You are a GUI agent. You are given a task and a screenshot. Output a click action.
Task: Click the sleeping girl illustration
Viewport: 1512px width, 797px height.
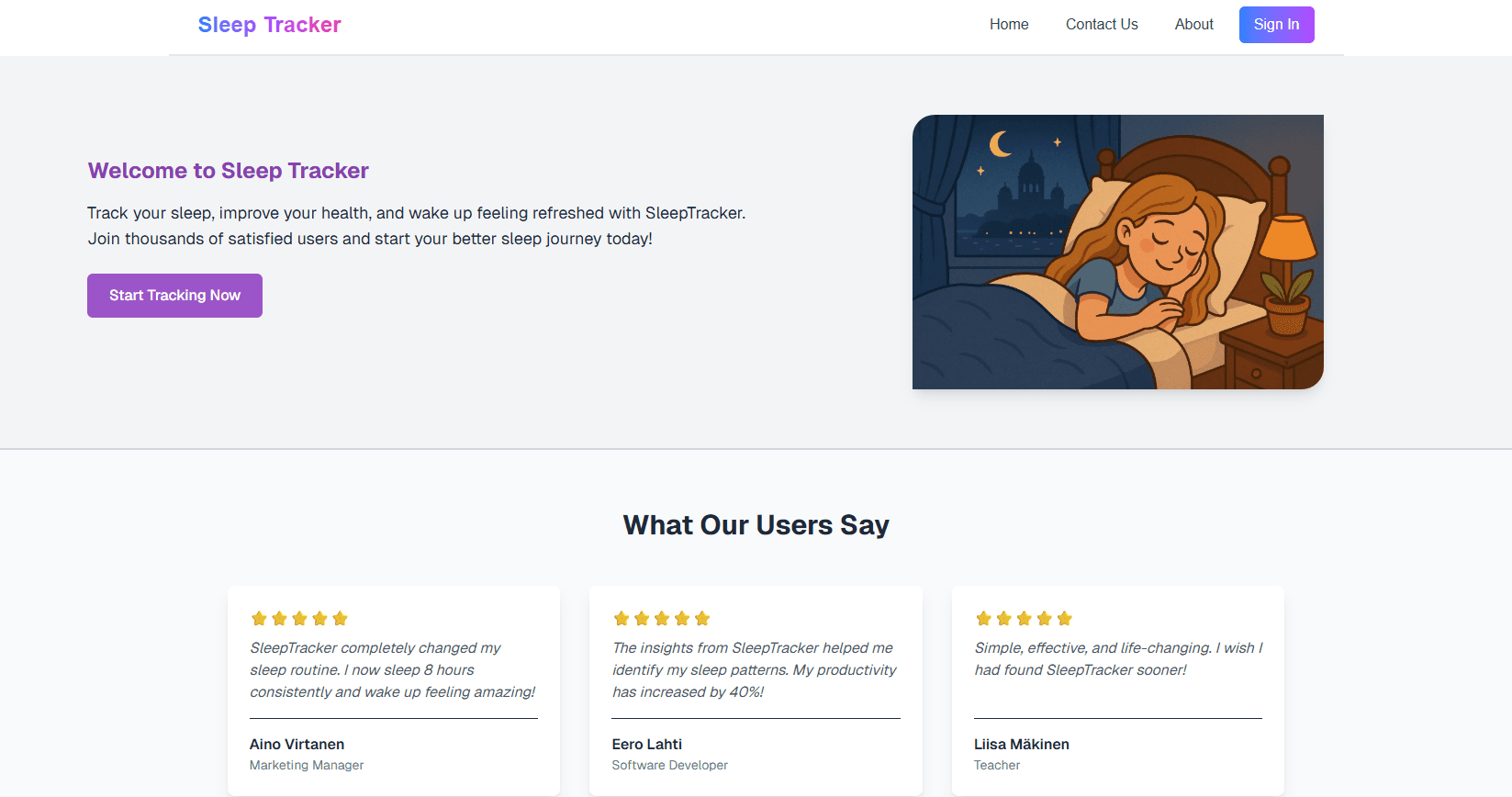click(x=1117, y=252)
